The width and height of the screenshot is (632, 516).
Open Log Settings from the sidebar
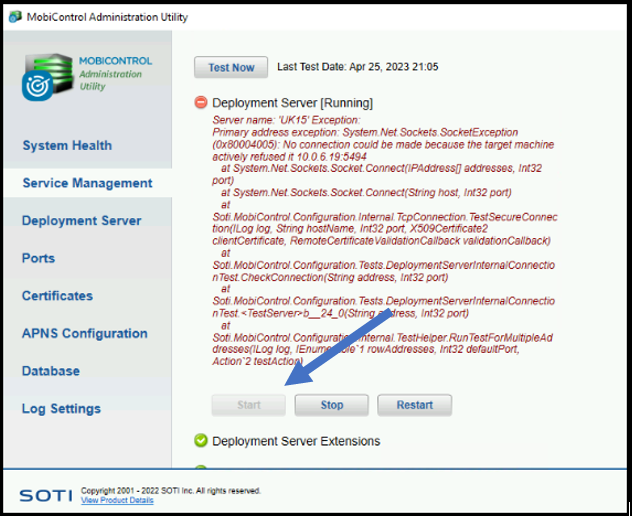pos(61,409)
